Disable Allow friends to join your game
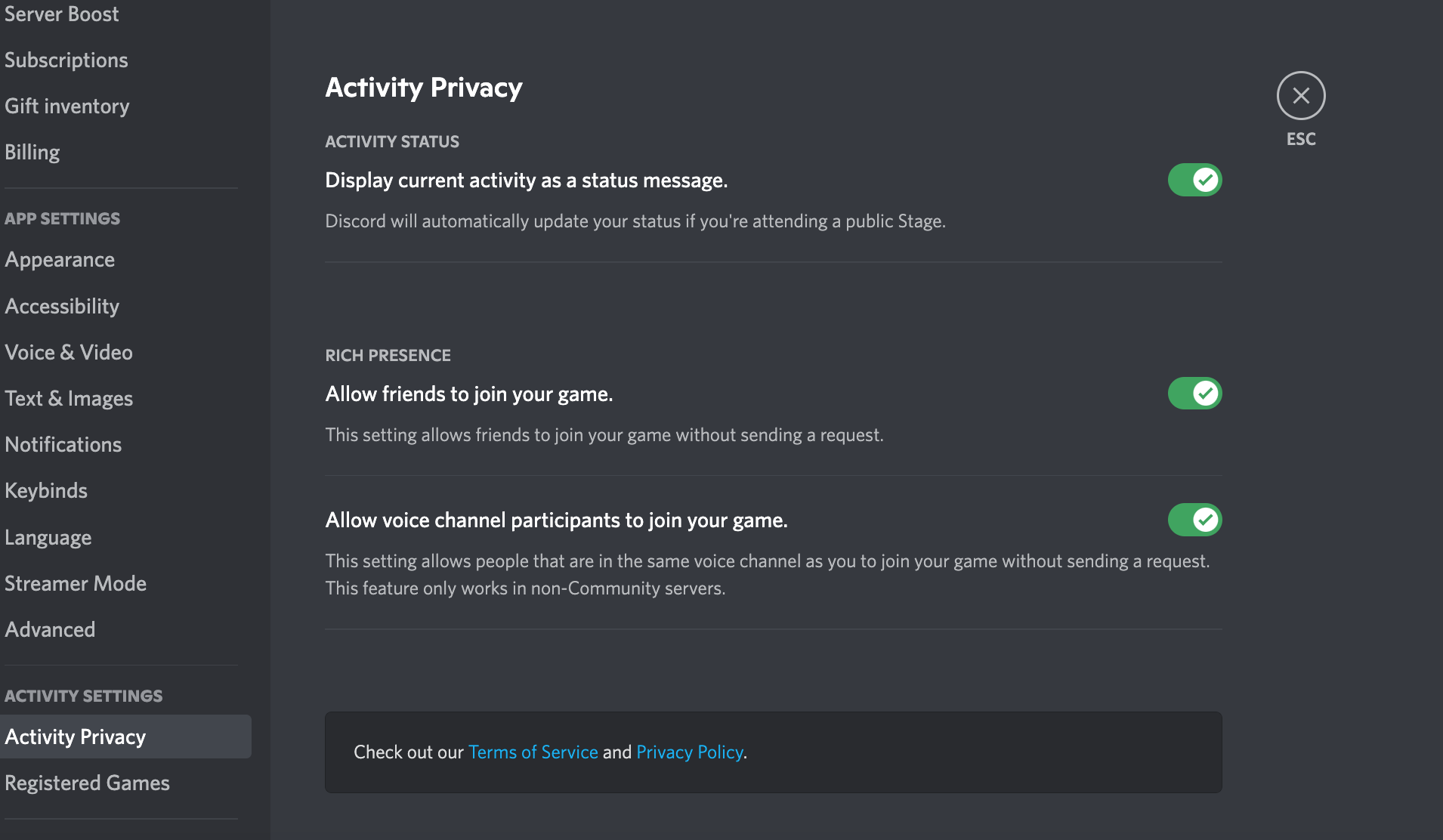The height and width of the screenshot is (840, 1443). click(x=1194, y=394)
